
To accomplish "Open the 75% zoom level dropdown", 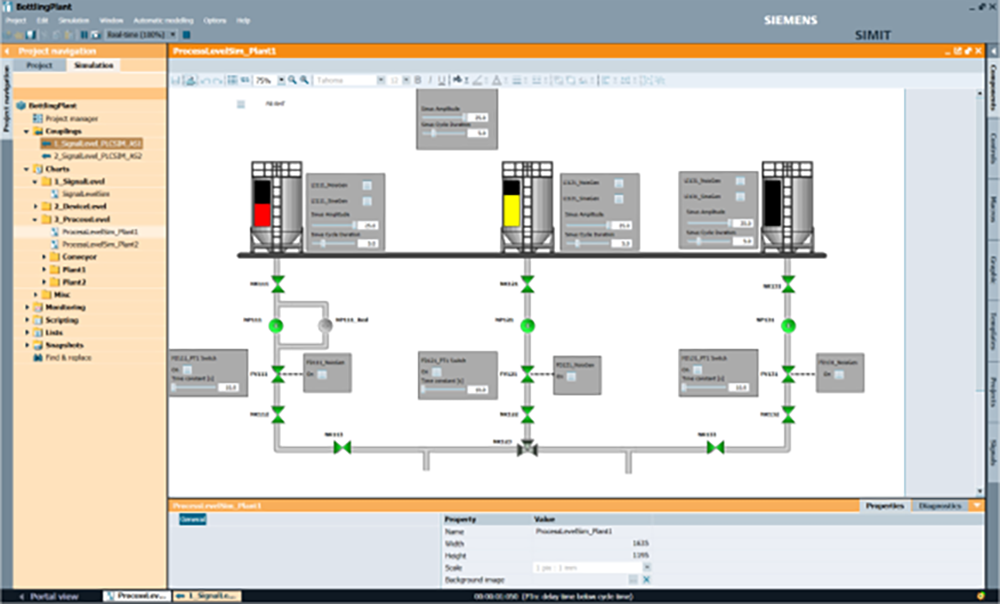I will coord(280,80).
